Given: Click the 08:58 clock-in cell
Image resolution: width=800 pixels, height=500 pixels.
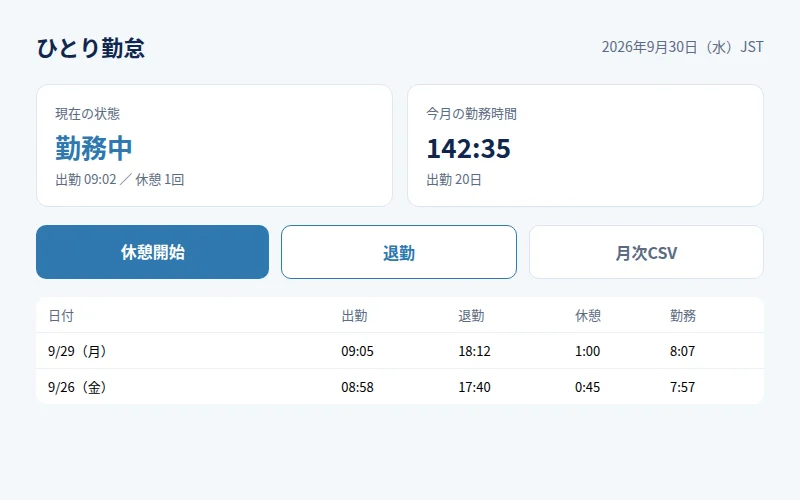Looking at the screenshot, I should point(358,387).
